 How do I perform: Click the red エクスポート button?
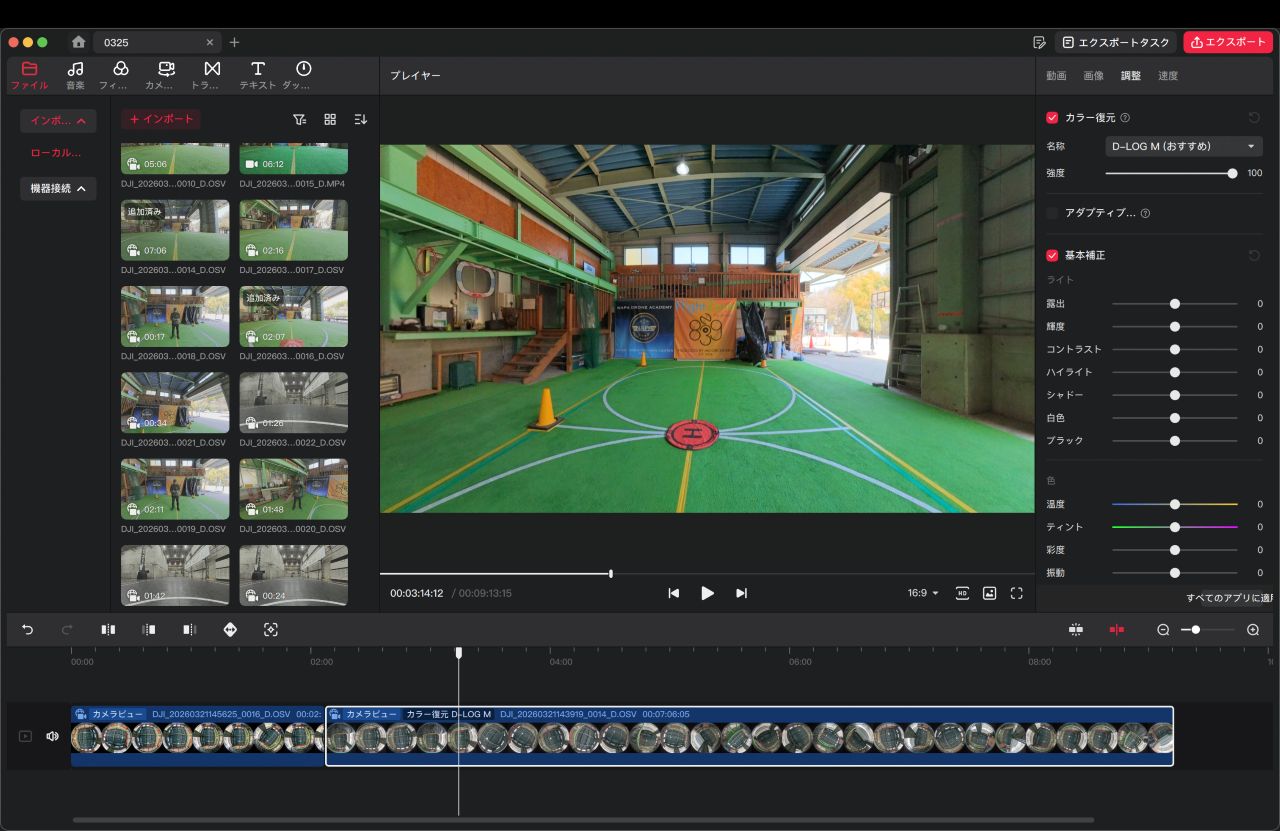[1227, 42]
